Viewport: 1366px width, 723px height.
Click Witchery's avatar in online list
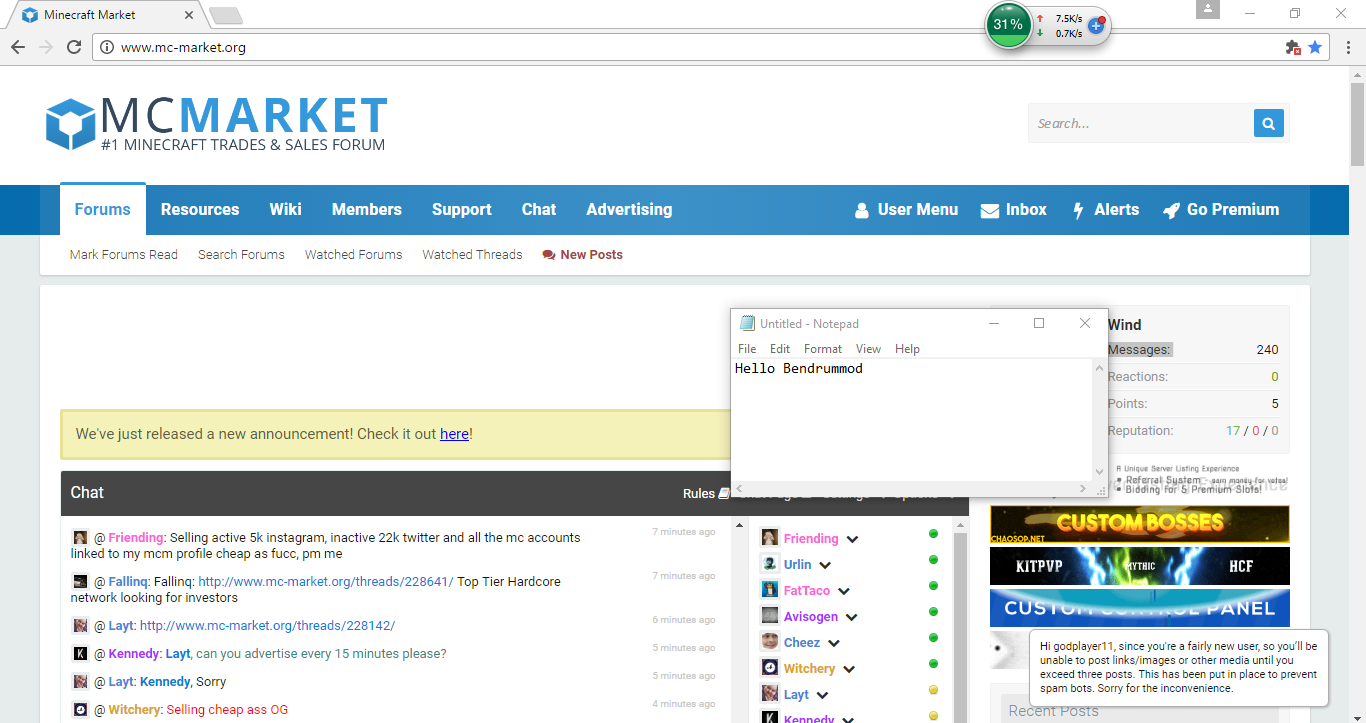coord(770,668)
